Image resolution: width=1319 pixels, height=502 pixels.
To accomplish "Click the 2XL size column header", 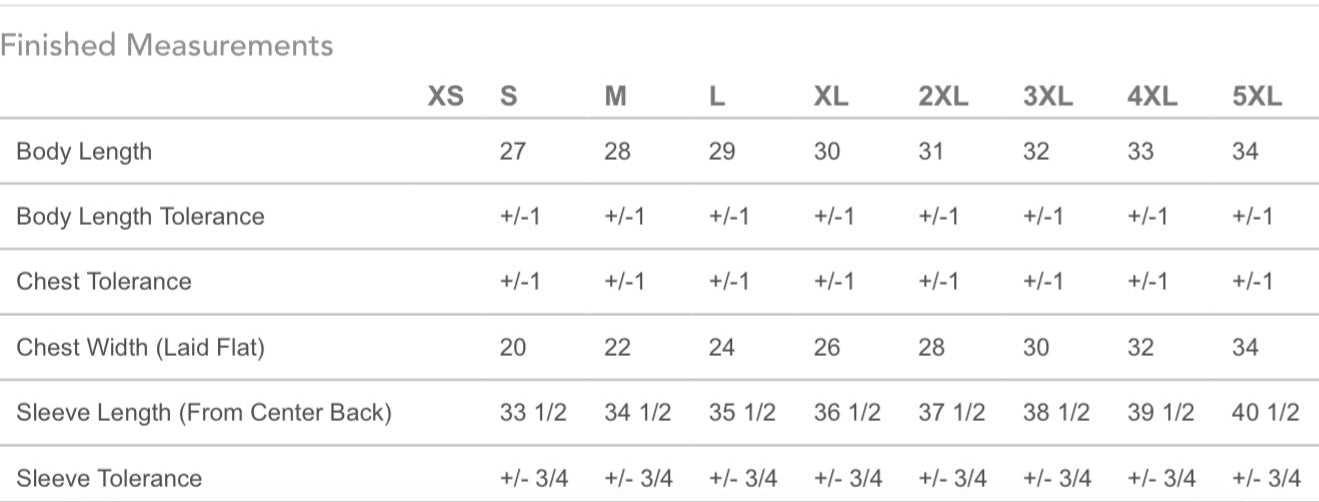I will (x=943, y=97).
